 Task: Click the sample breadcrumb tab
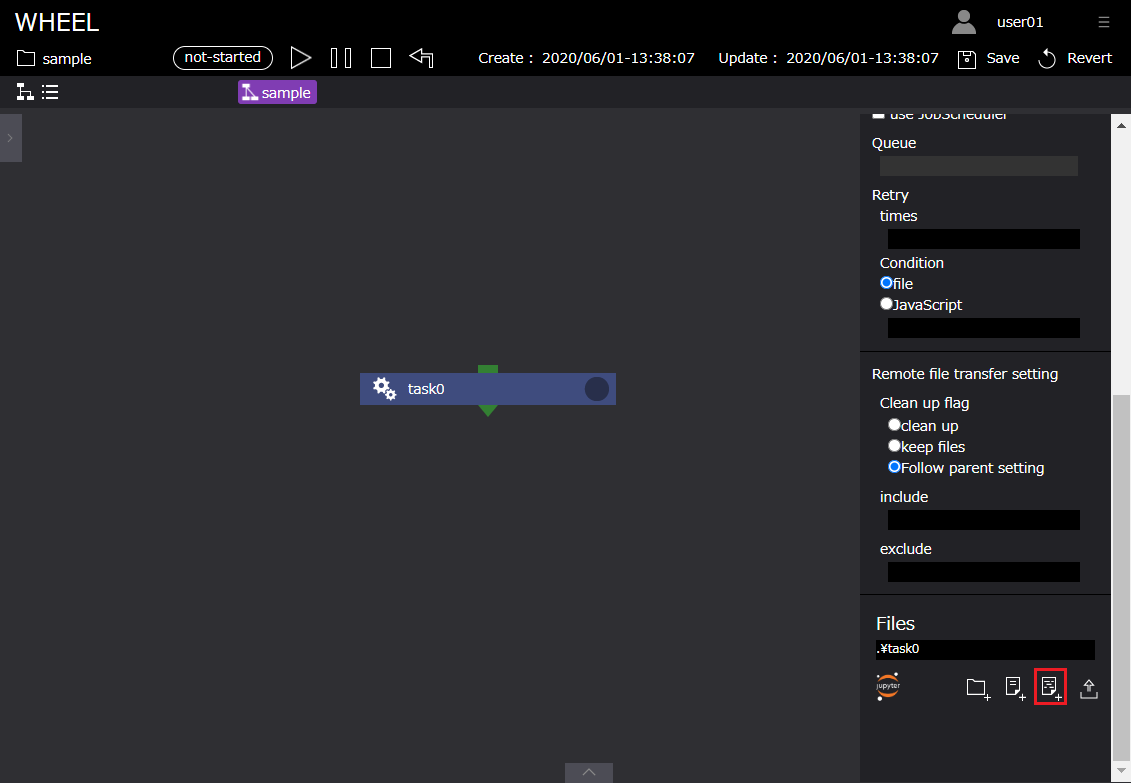277,93
